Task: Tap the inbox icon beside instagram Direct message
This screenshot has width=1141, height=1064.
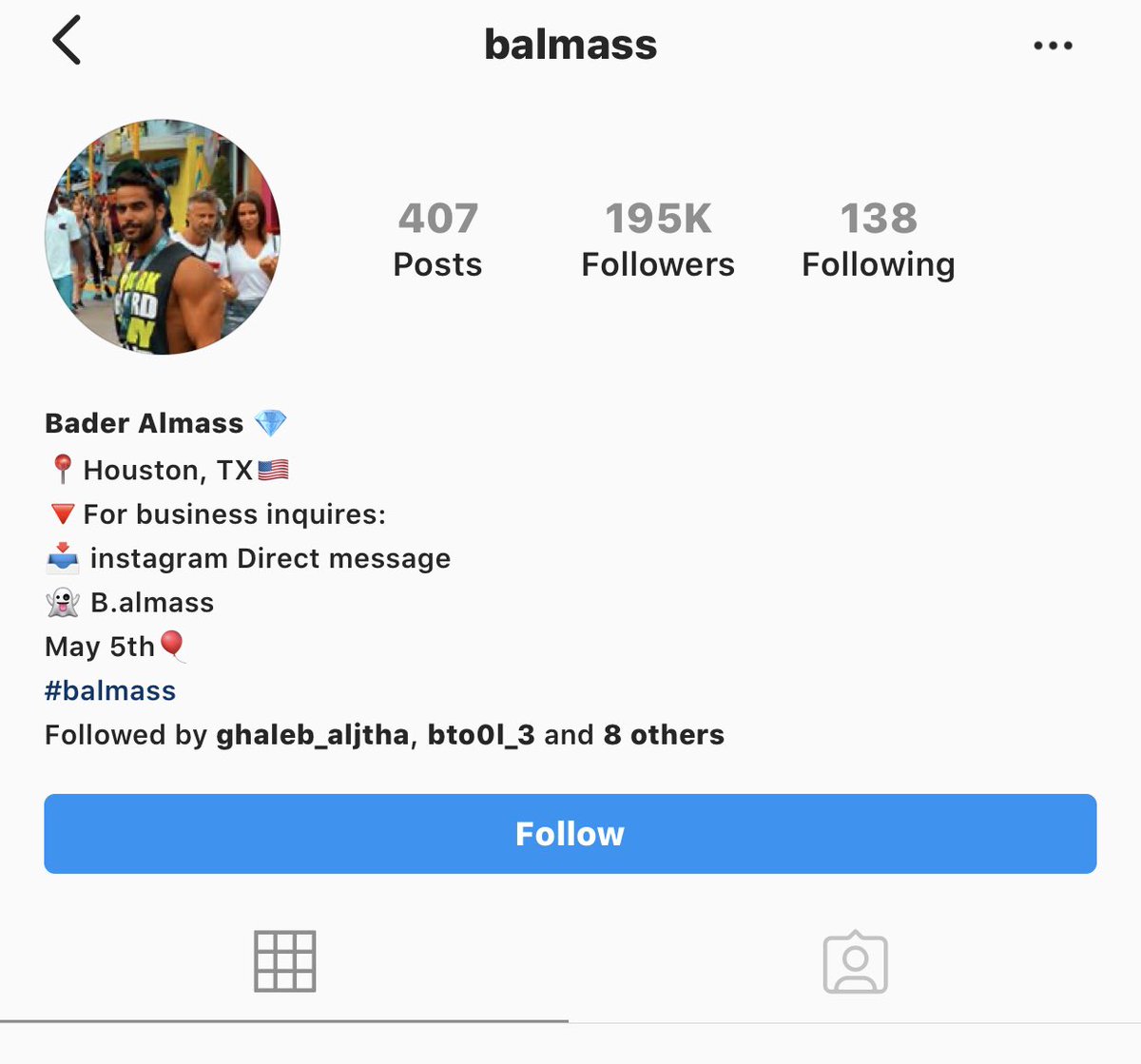Action: coord(63,558)
